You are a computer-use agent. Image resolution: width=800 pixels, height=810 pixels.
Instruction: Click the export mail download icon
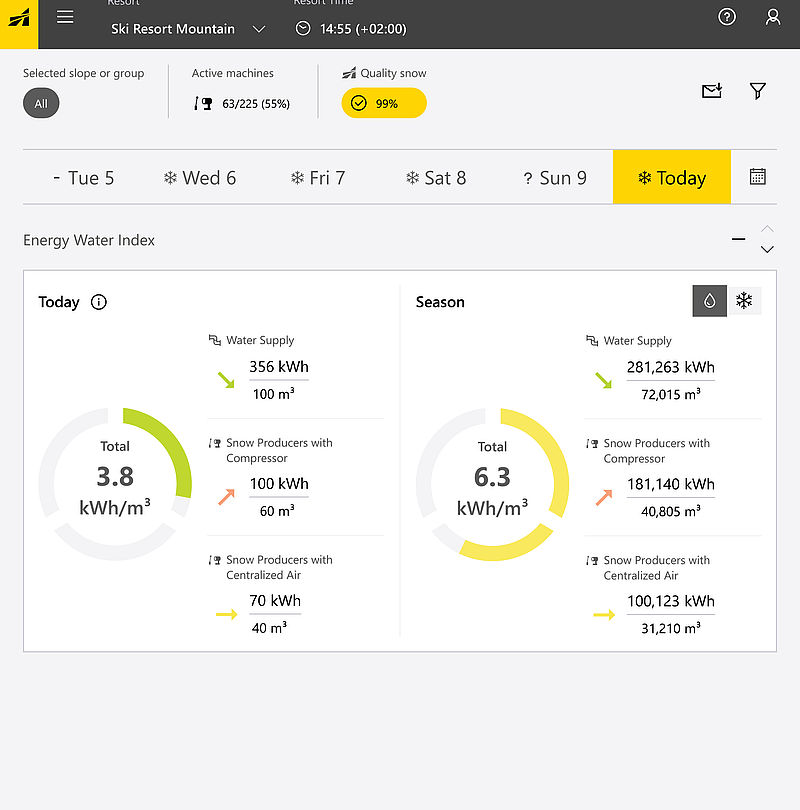(x=712, y=91)
